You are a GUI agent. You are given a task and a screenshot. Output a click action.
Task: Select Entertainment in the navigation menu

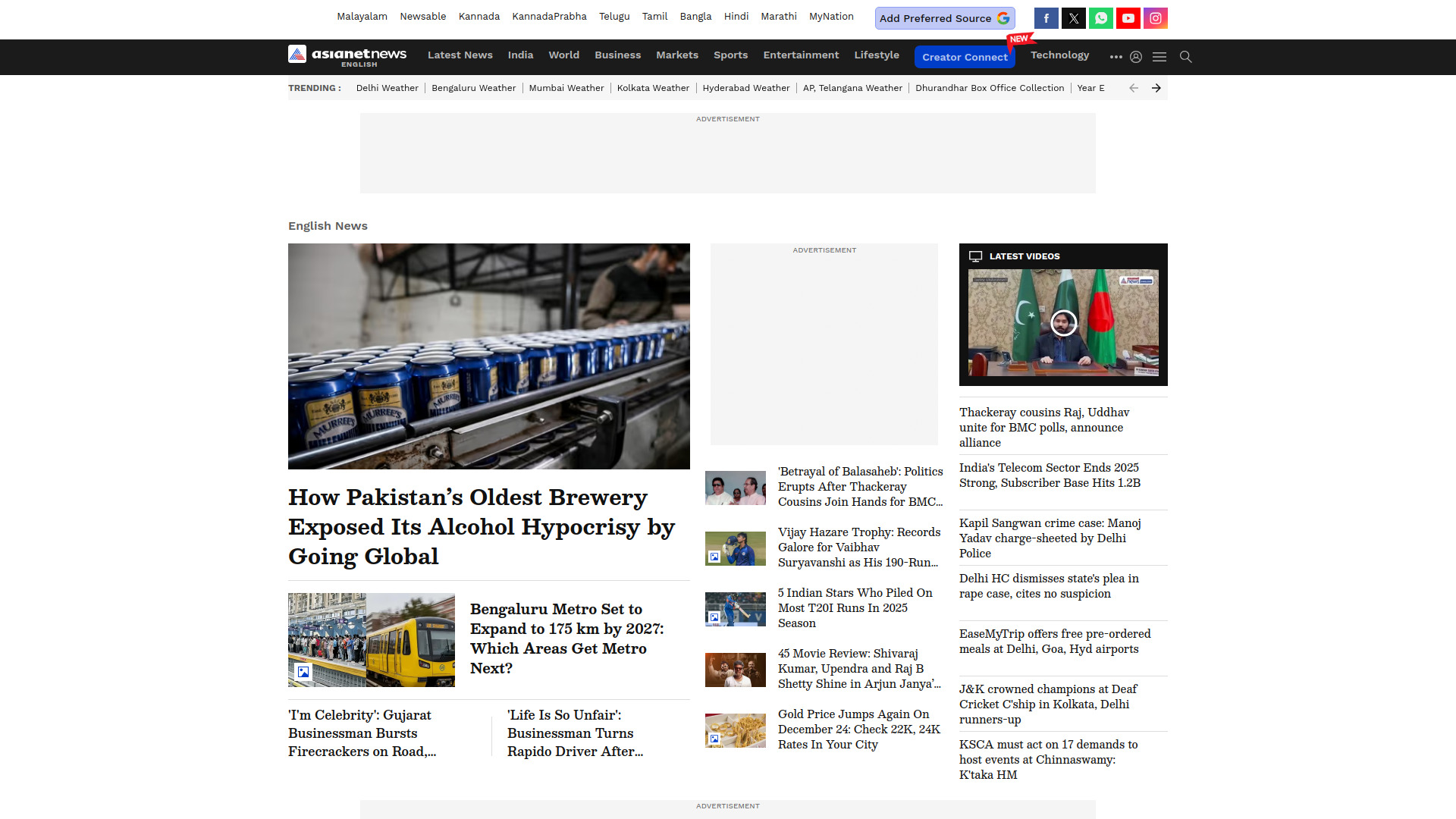coord(801,55)
